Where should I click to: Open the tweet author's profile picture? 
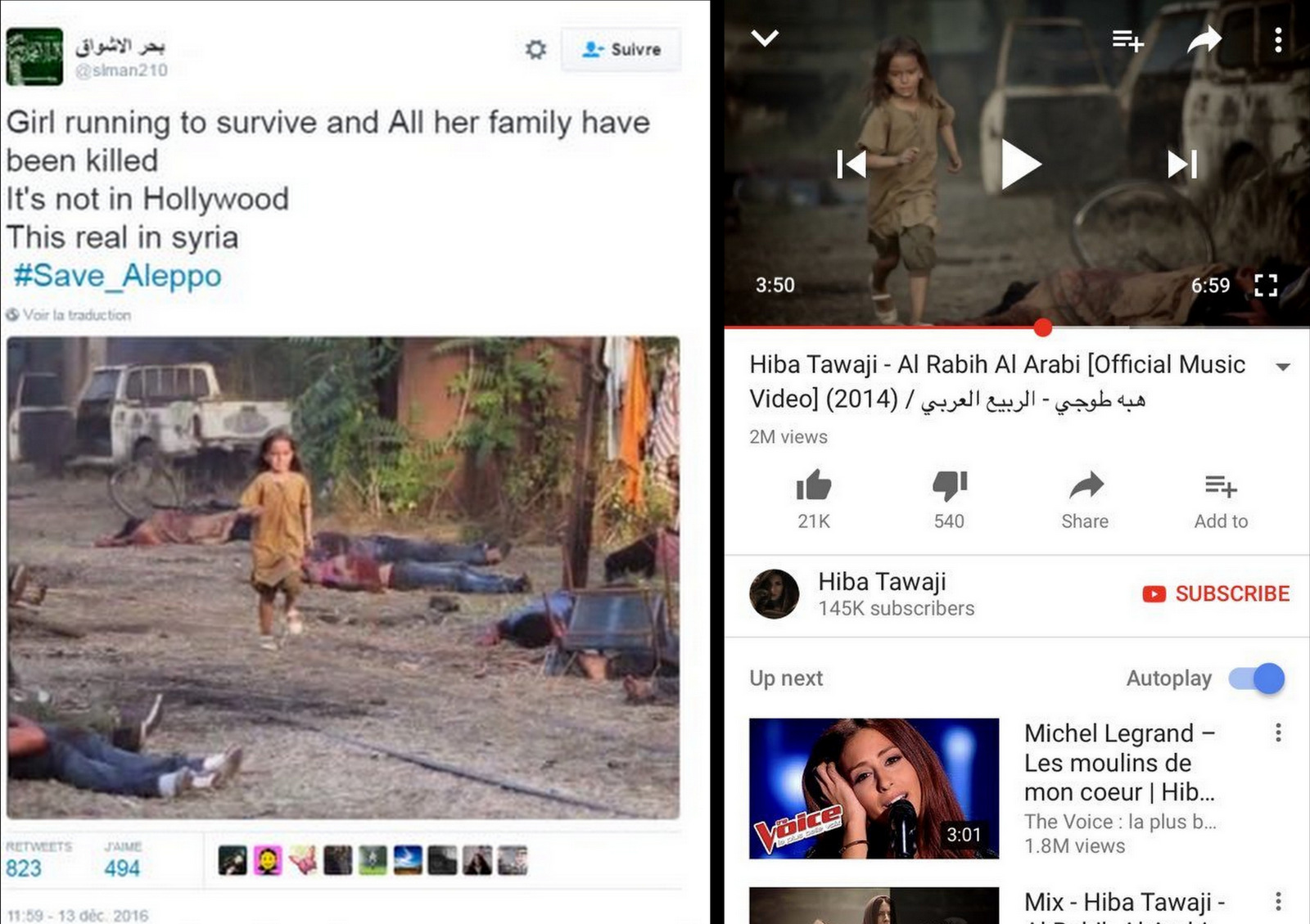34,56
